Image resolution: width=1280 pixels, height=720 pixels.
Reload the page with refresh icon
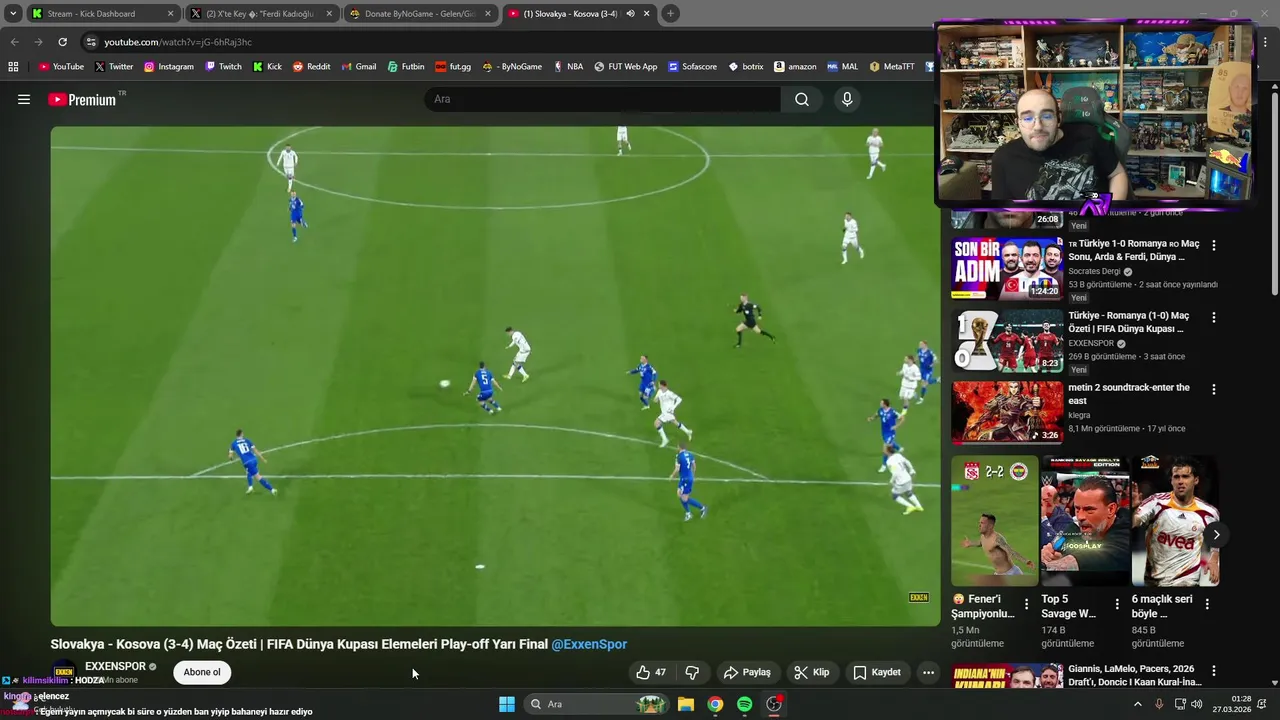coord(62,42)
